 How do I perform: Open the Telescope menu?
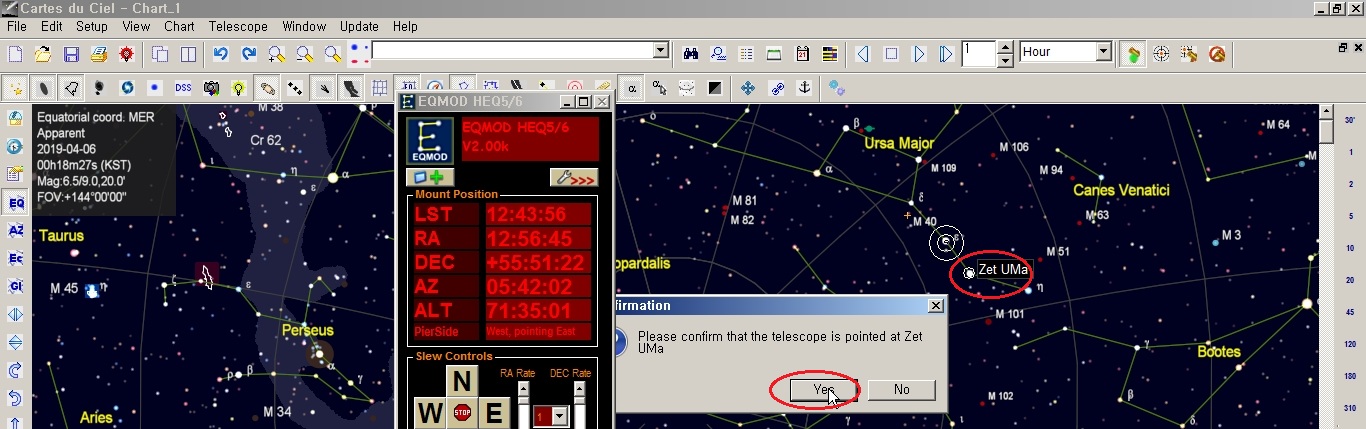click(238, 26)
